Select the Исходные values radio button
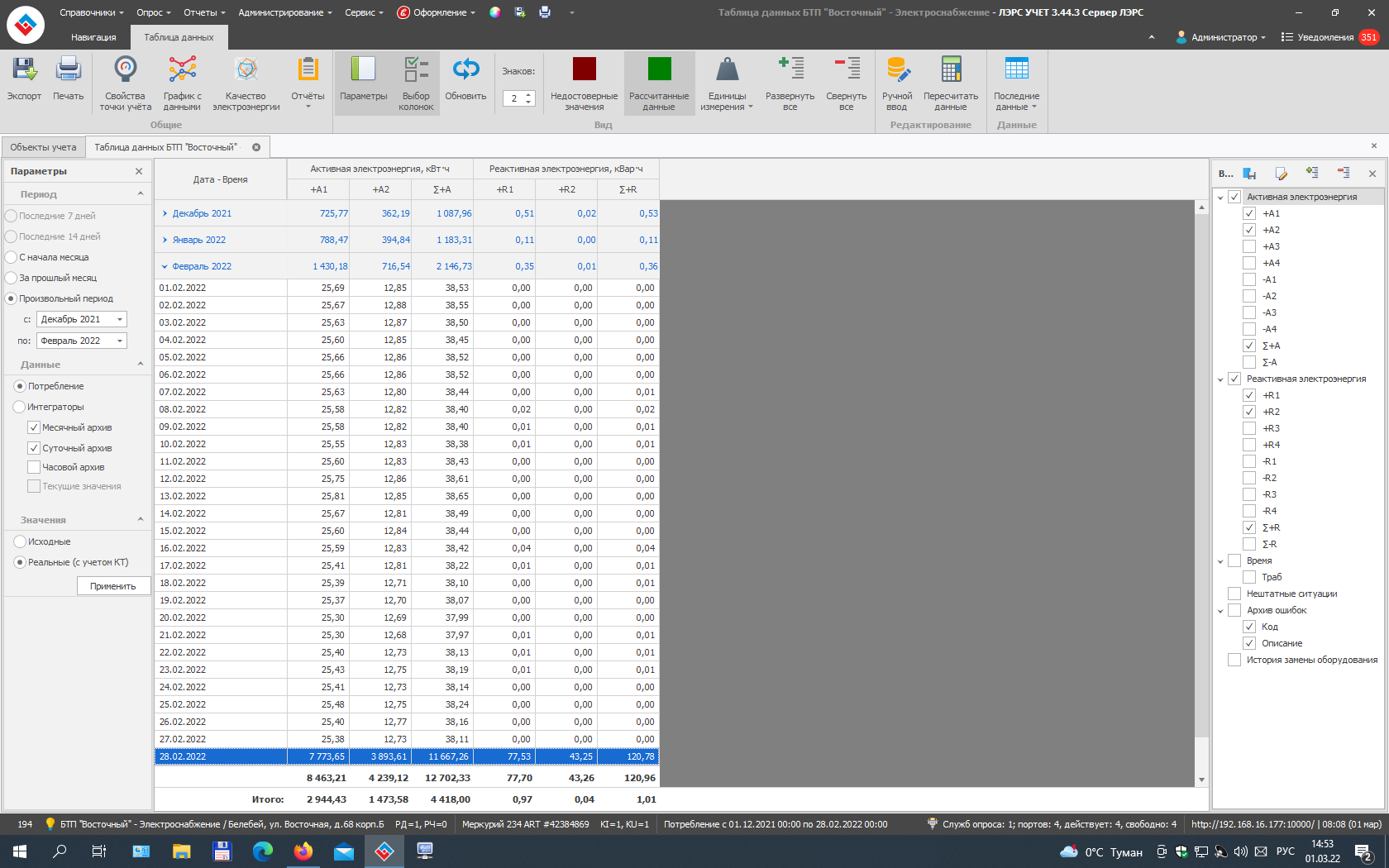 [20, 541]
